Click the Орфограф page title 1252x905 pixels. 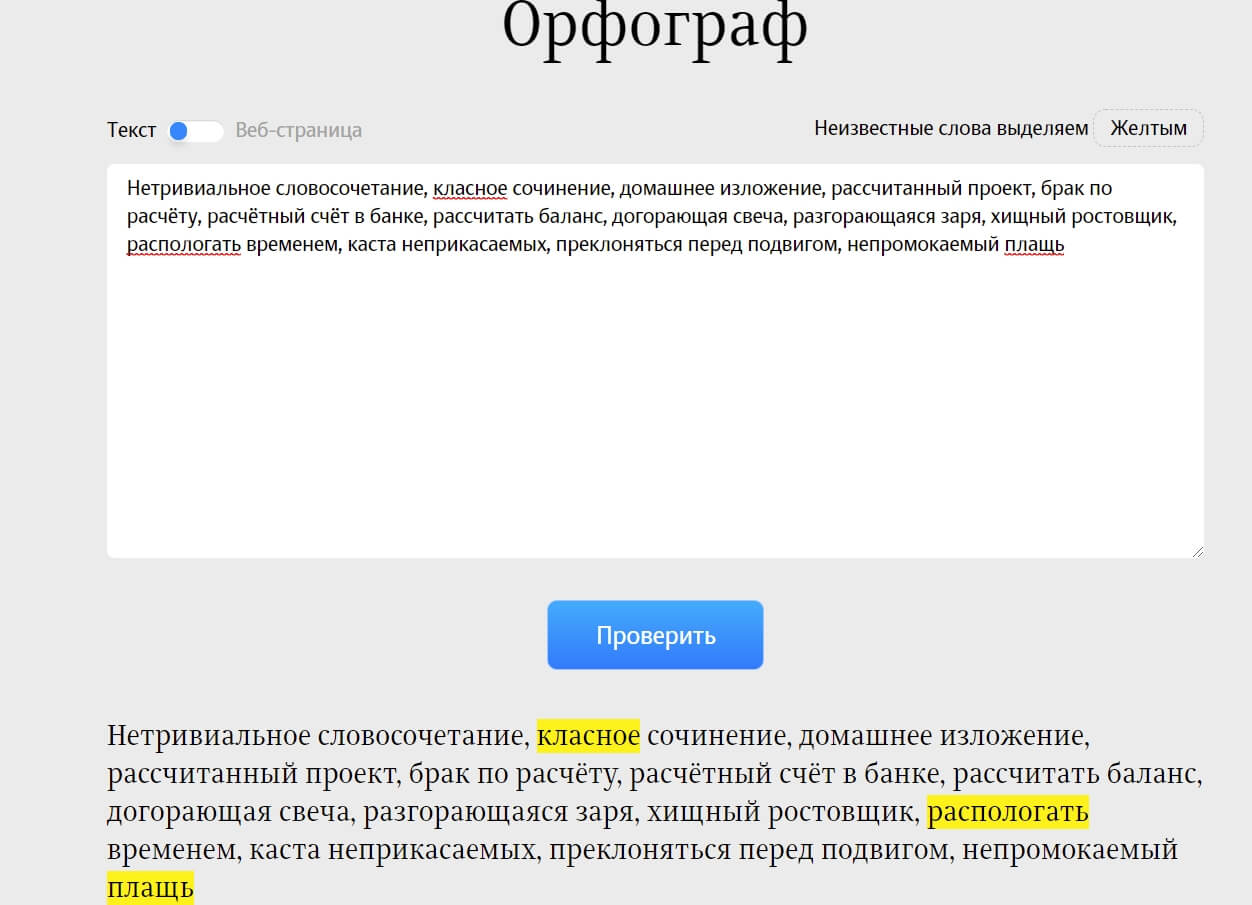pos(655,28)
